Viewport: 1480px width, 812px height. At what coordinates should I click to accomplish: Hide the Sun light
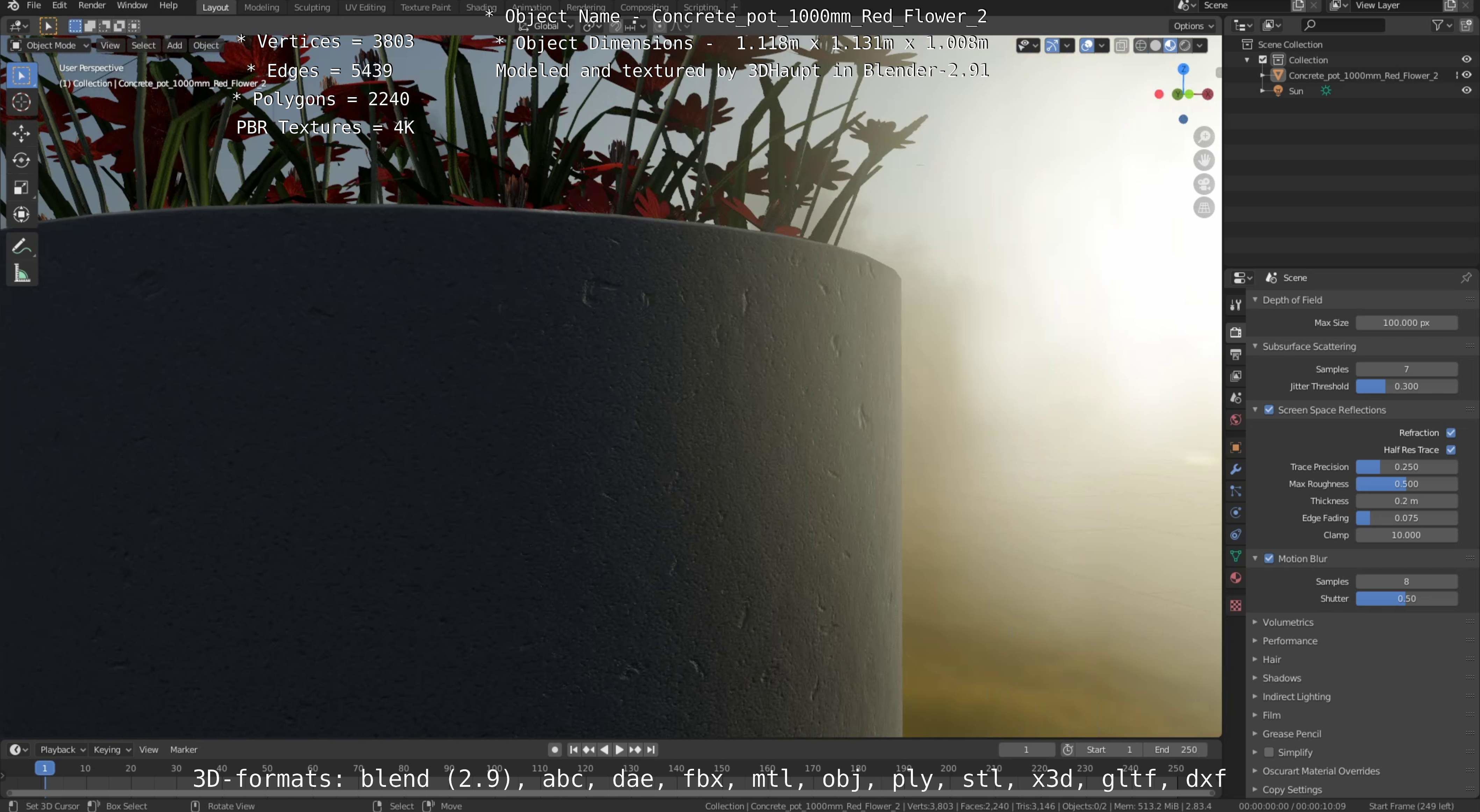point(1466,90)
